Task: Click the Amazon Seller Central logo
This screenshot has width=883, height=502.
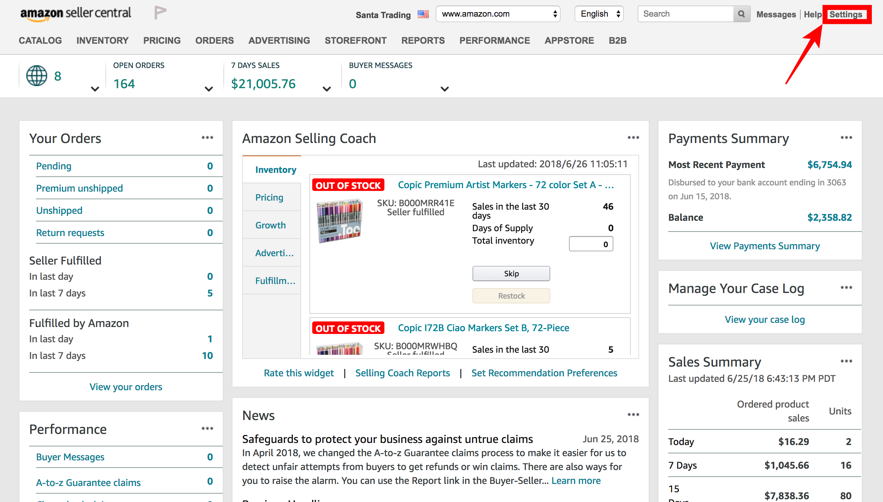Action: (x=75, y=14)
